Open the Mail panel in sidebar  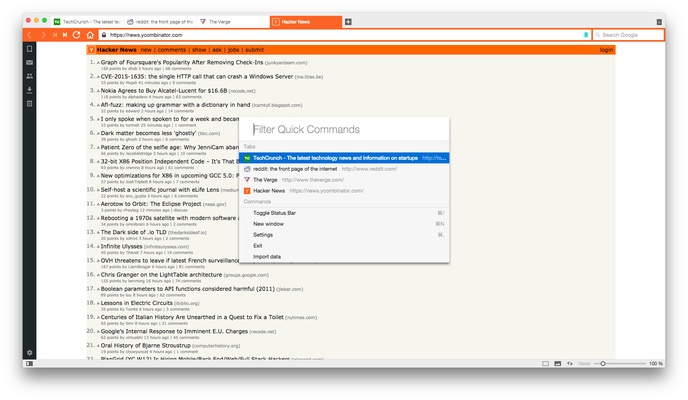[x=29, y=62]
